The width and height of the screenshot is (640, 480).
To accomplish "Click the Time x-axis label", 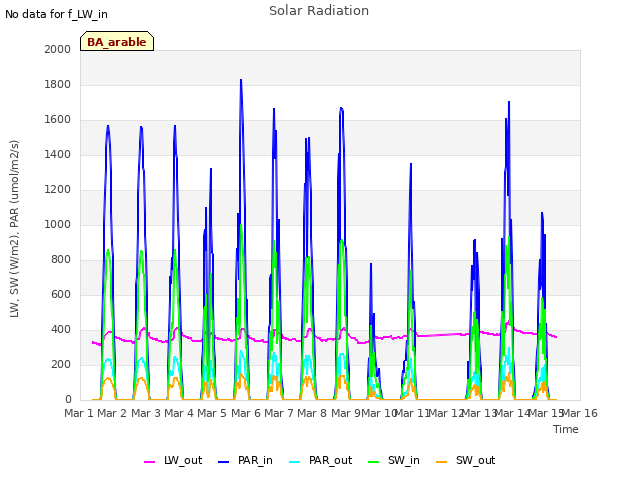I will click(x=565, y=429).
